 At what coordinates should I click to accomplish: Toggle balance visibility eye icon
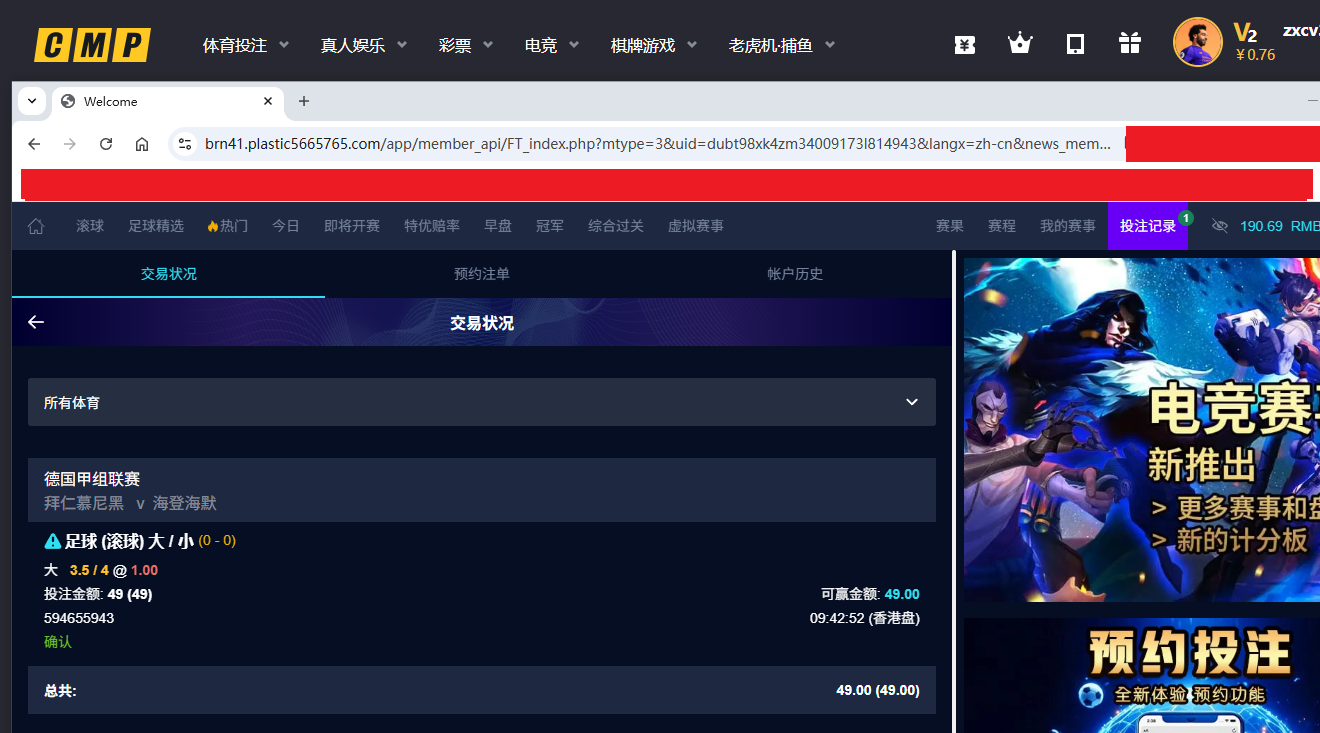tap(1219, 226)
